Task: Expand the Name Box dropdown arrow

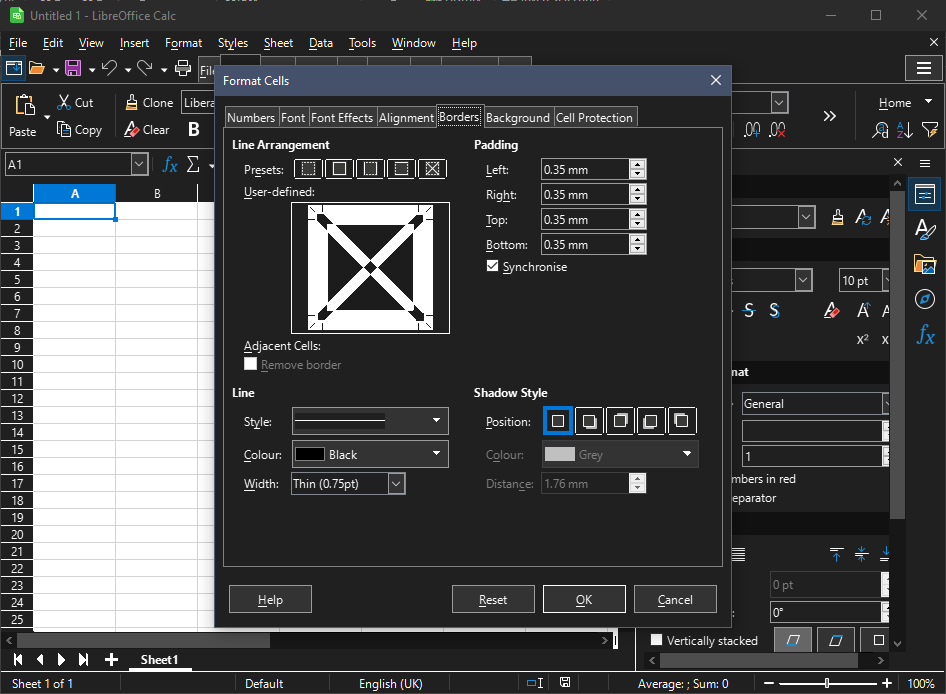Action: pyautogui.click(x=139, y=164)
